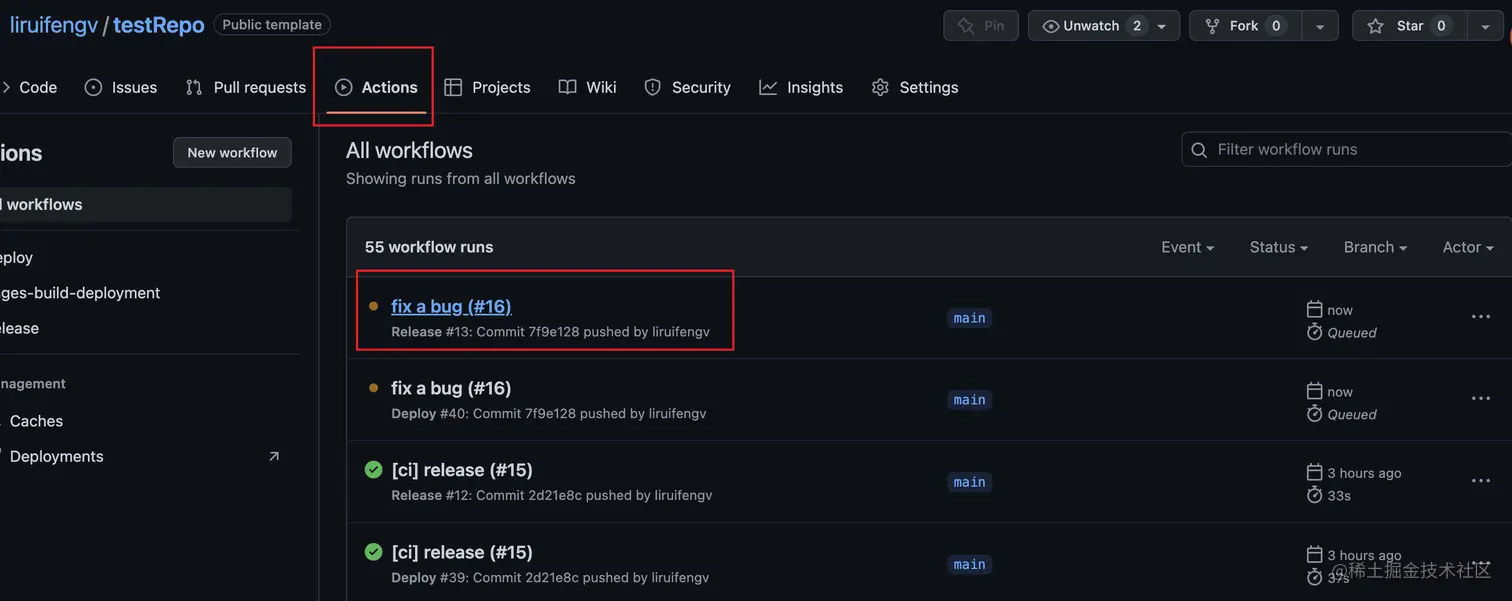
Task: Open the testRepo repository link
Action: (158, 26)
